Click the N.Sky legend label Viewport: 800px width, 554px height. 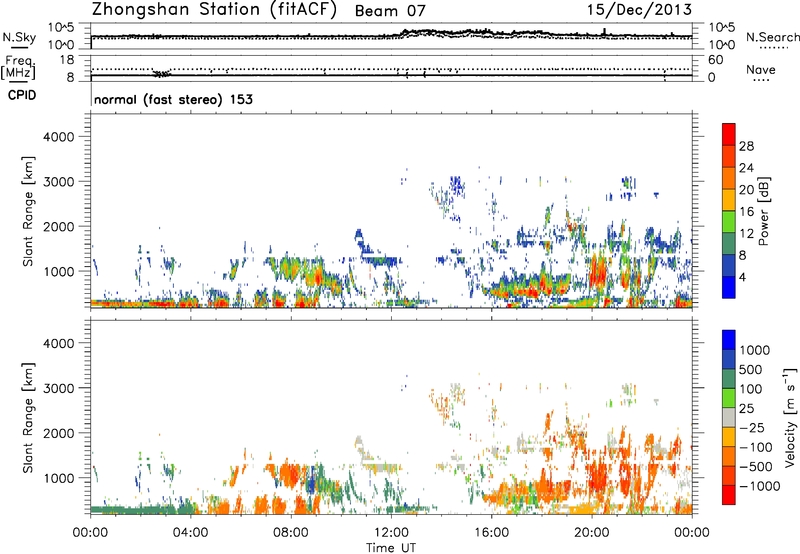(19, 37)
